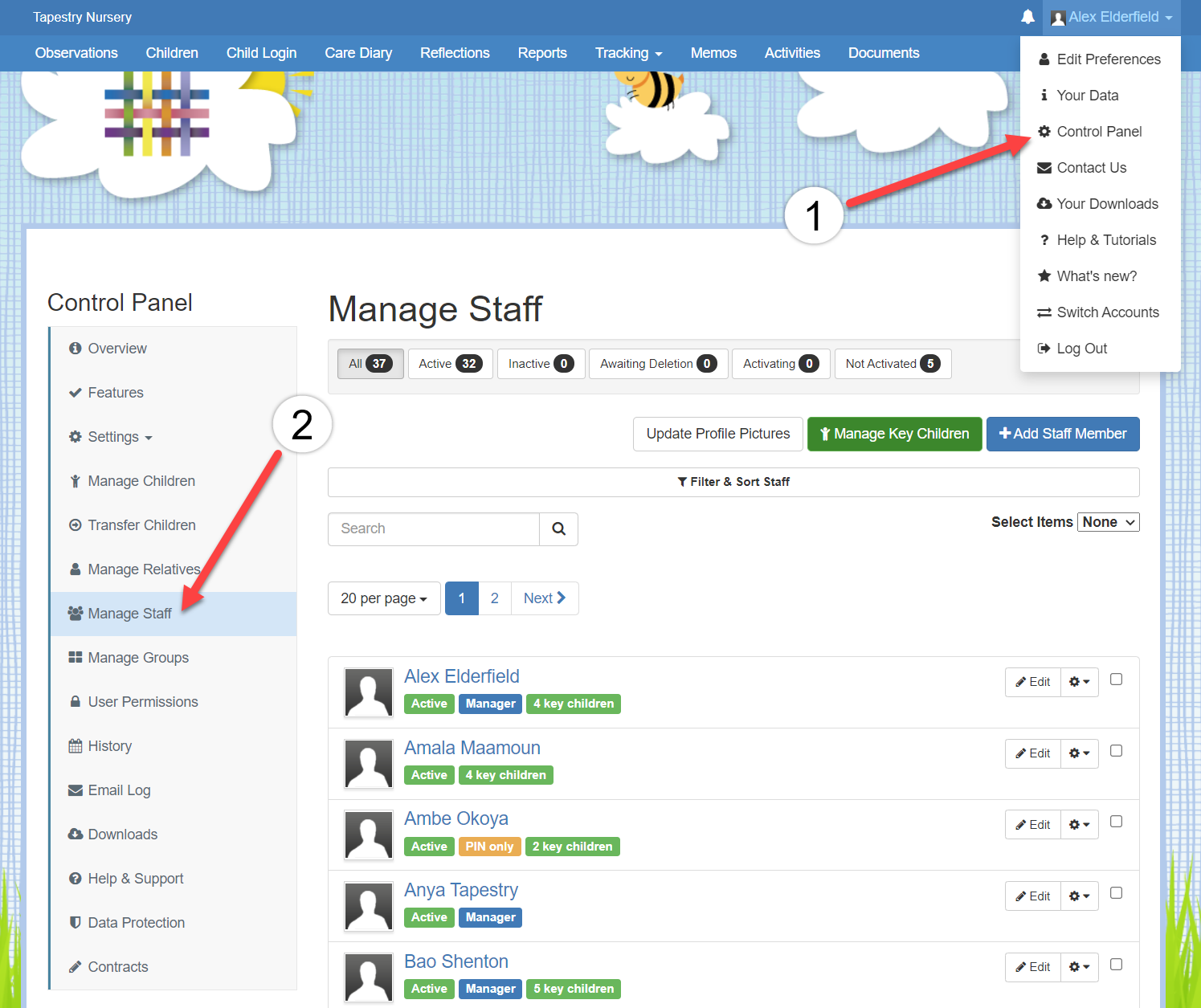The width and height of the screenshot is (1201, 1008).
Task: Open the Reports page
Action: point(542,53)
